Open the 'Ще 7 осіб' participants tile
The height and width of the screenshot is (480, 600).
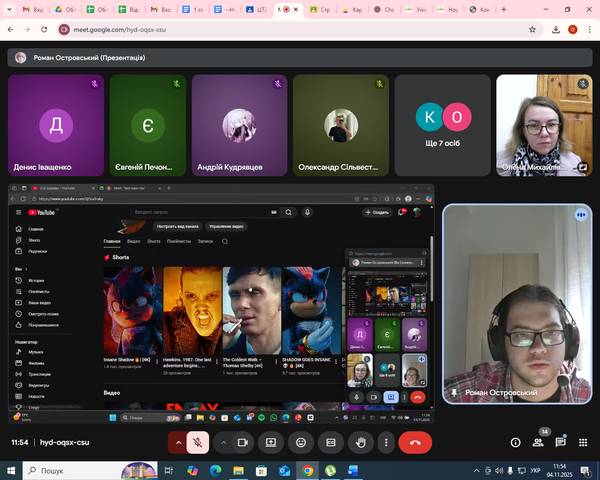click(x=442, y=125)
